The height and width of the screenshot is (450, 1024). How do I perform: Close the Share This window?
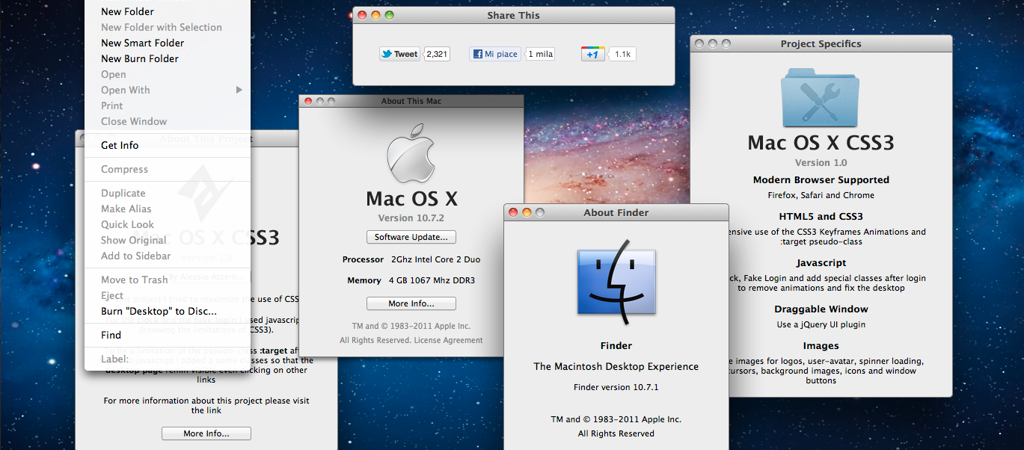362,15
